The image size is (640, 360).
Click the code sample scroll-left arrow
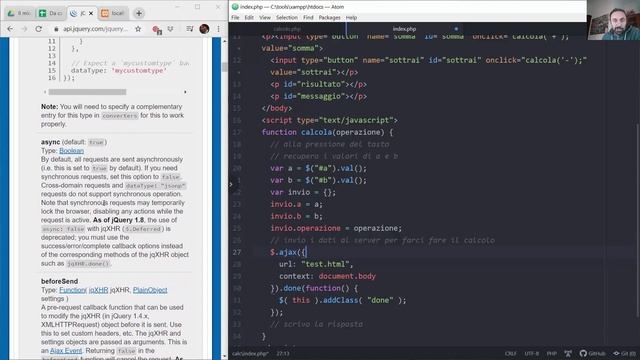(45, 92)
